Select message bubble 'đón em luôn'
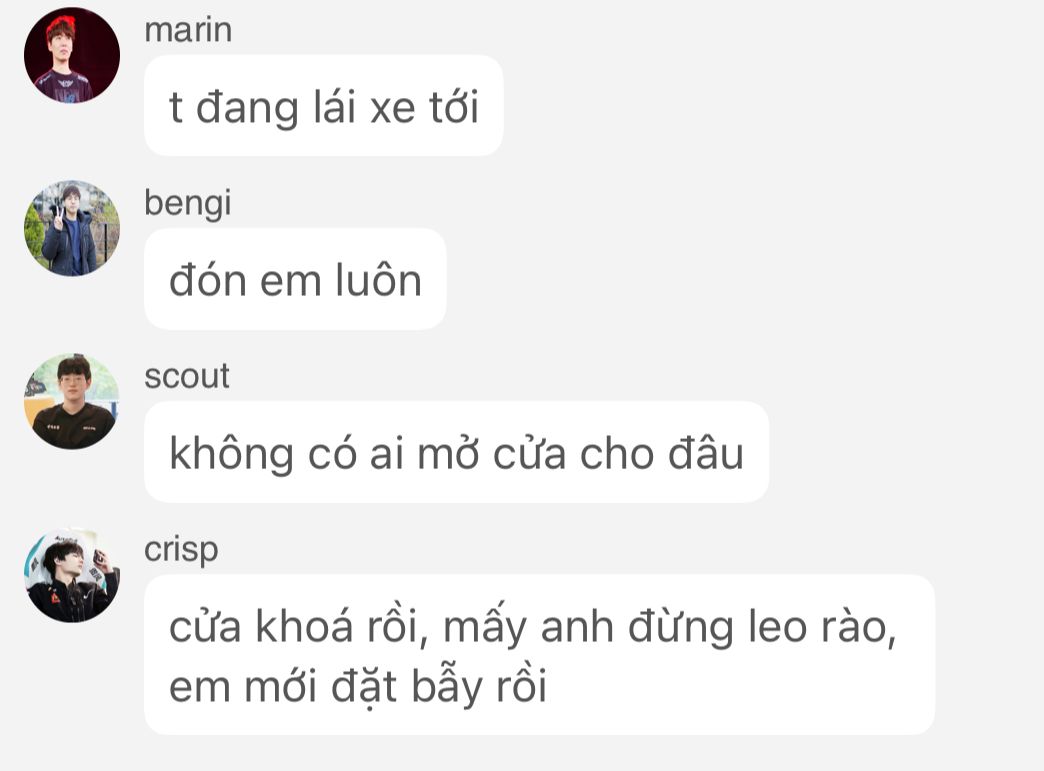Screen dimensions: 1044x771 [x=295, y=279]
